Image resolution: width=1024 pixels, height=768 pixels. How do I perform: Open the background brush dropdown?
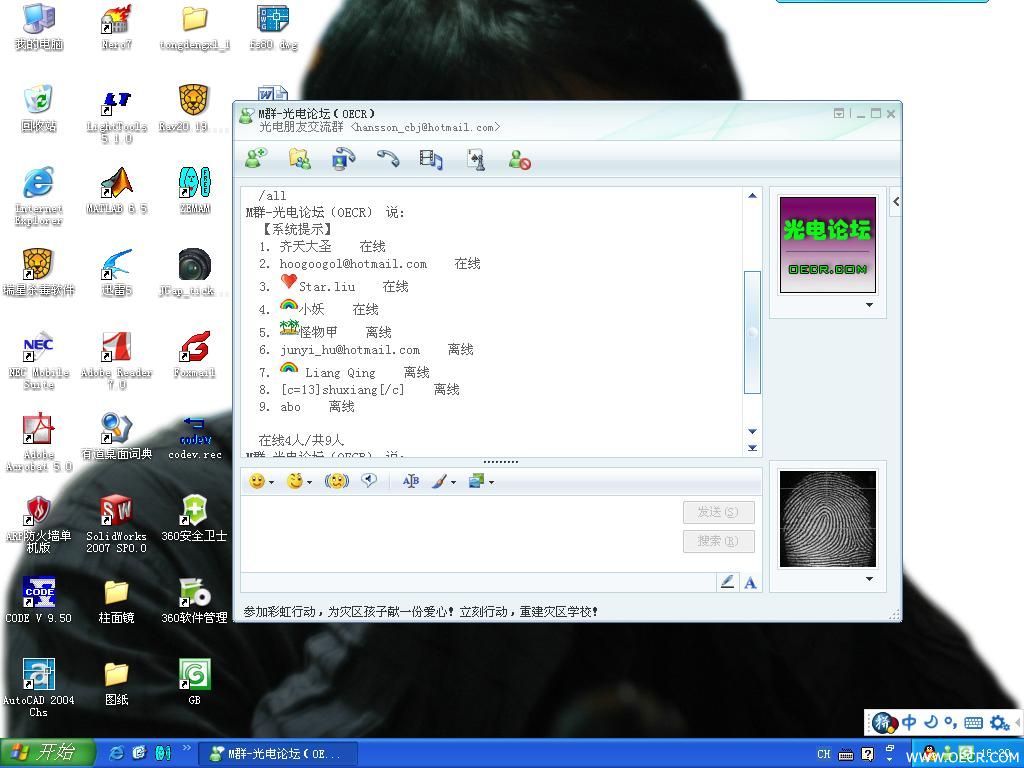[x=443, y=482]
